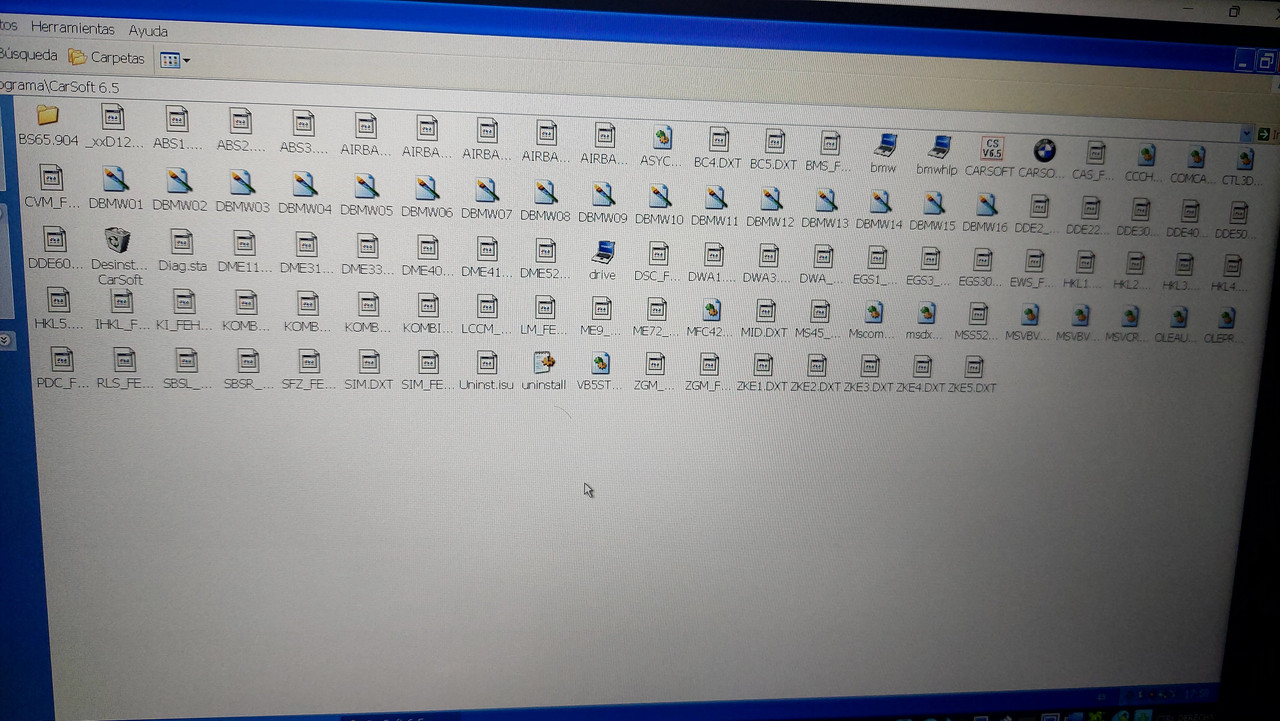
Task: Select the msdx... library file icon
Action: click(x=925, y=314)
